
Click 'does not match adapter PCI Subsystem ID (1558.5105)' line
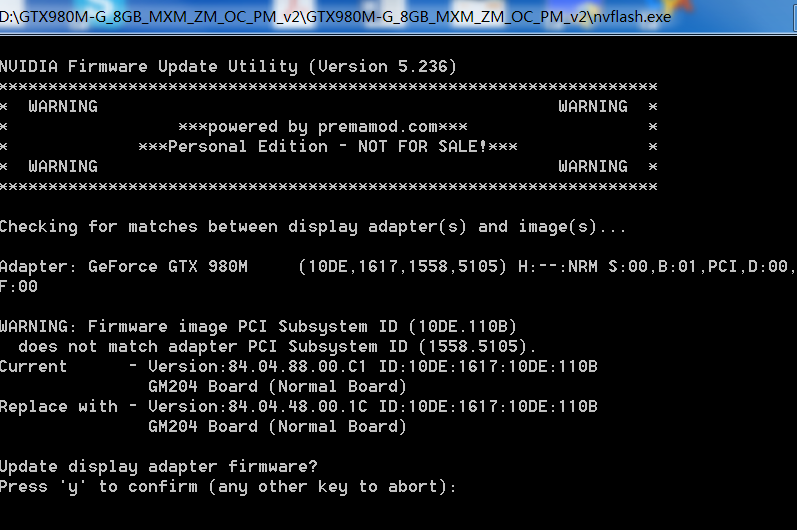[277, 347]
